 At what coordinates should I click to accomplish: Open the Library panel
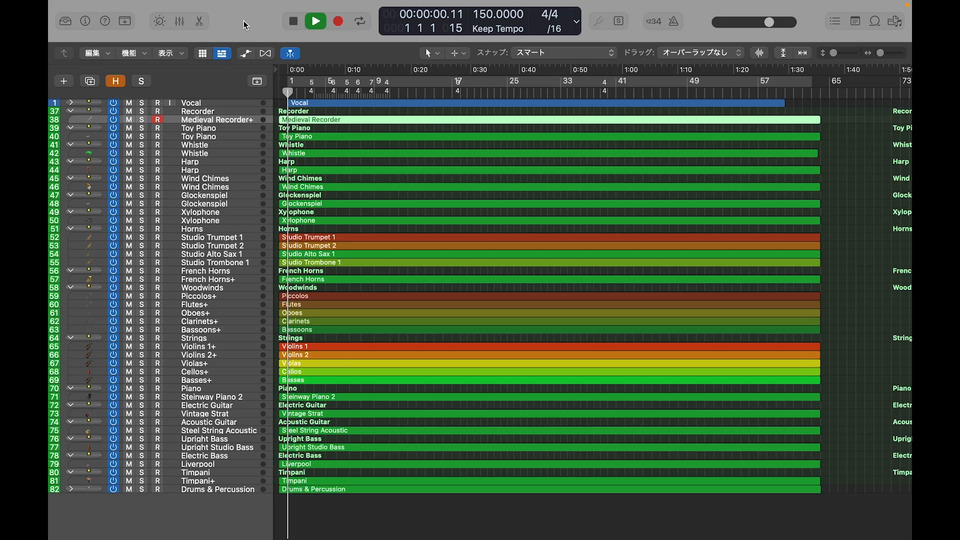[65, 21]
